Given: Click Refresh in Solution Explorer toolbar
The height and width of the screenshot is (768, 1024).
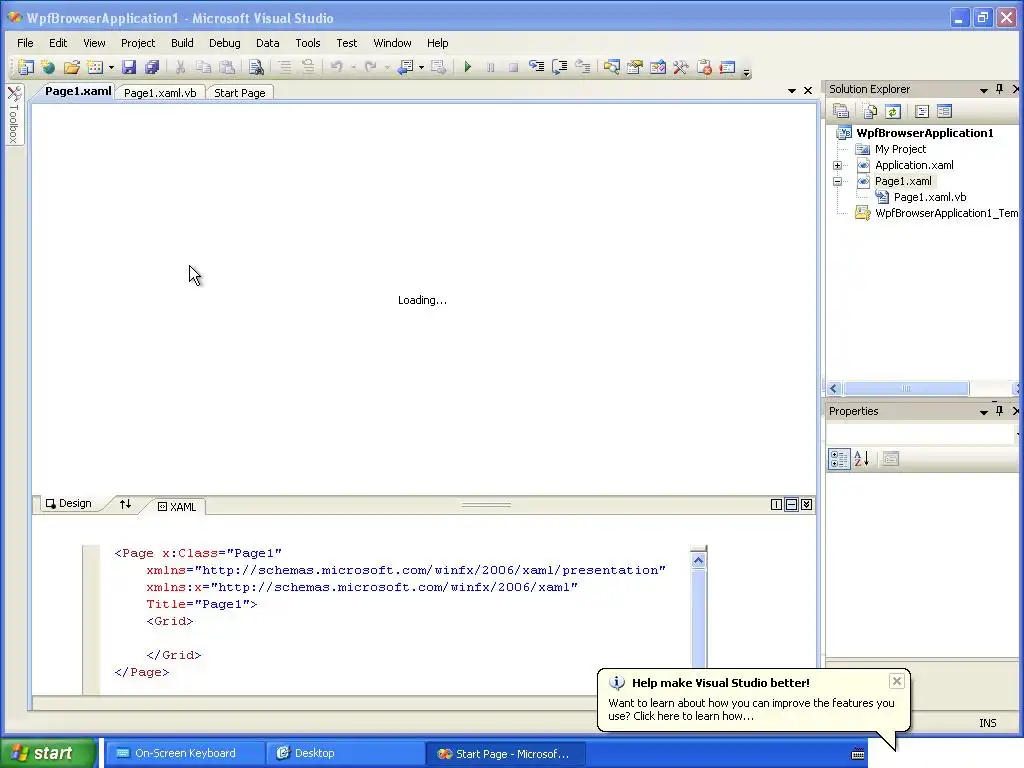Looking at the screenshot, I should [x=893, y=112].
